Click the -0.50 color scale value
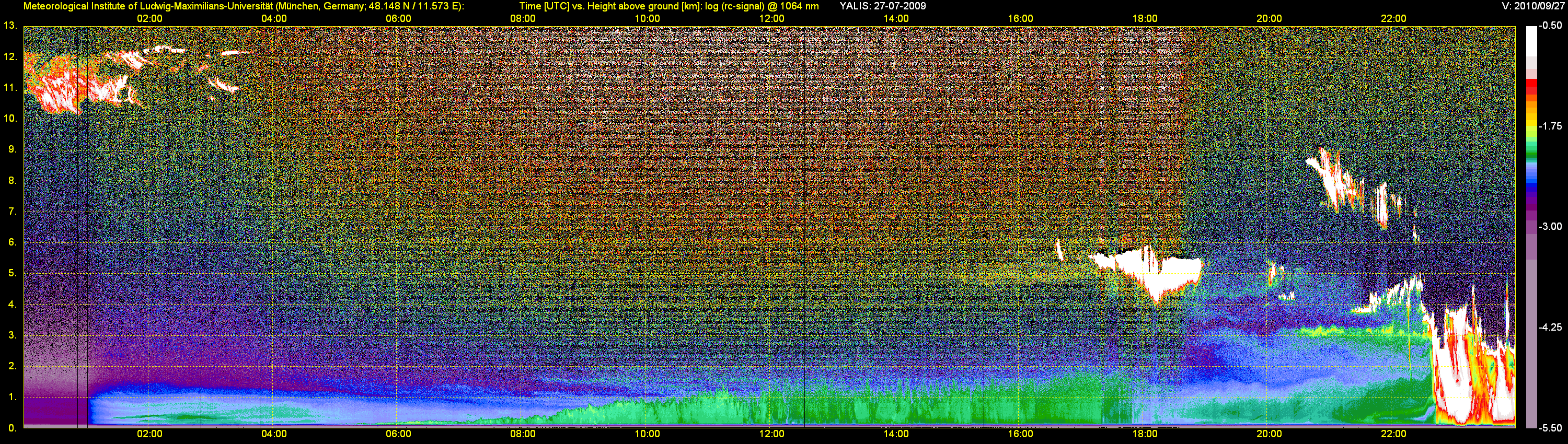The width and height of the screenshot is (1568, 444). click(x=1550, y=26)
